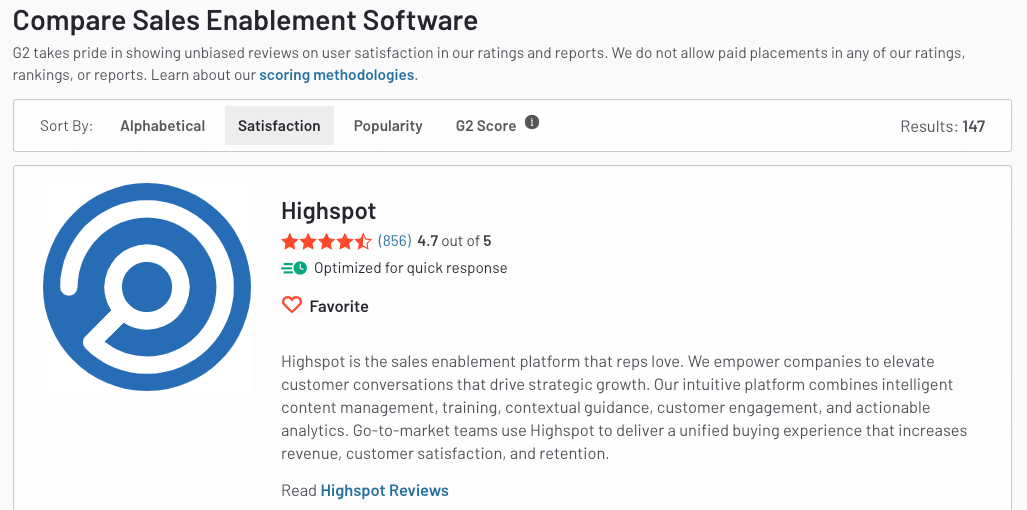Open the 856 reviews count link
This screenshot has height=510, width=1027.
click(x=394, y=241)
